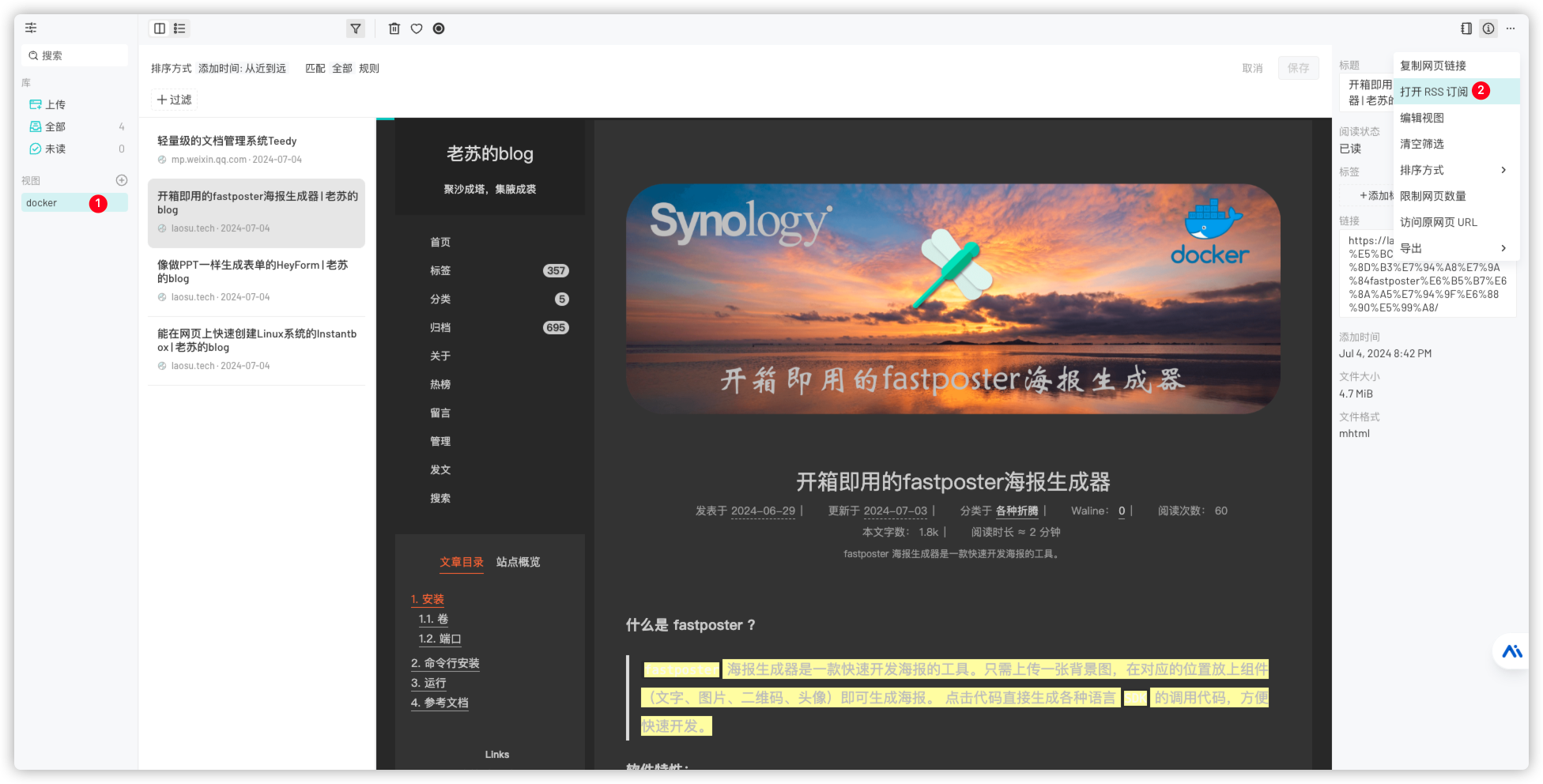Switch to 文章目录 tab
The image size is (1543, 784).
point(462,562)
